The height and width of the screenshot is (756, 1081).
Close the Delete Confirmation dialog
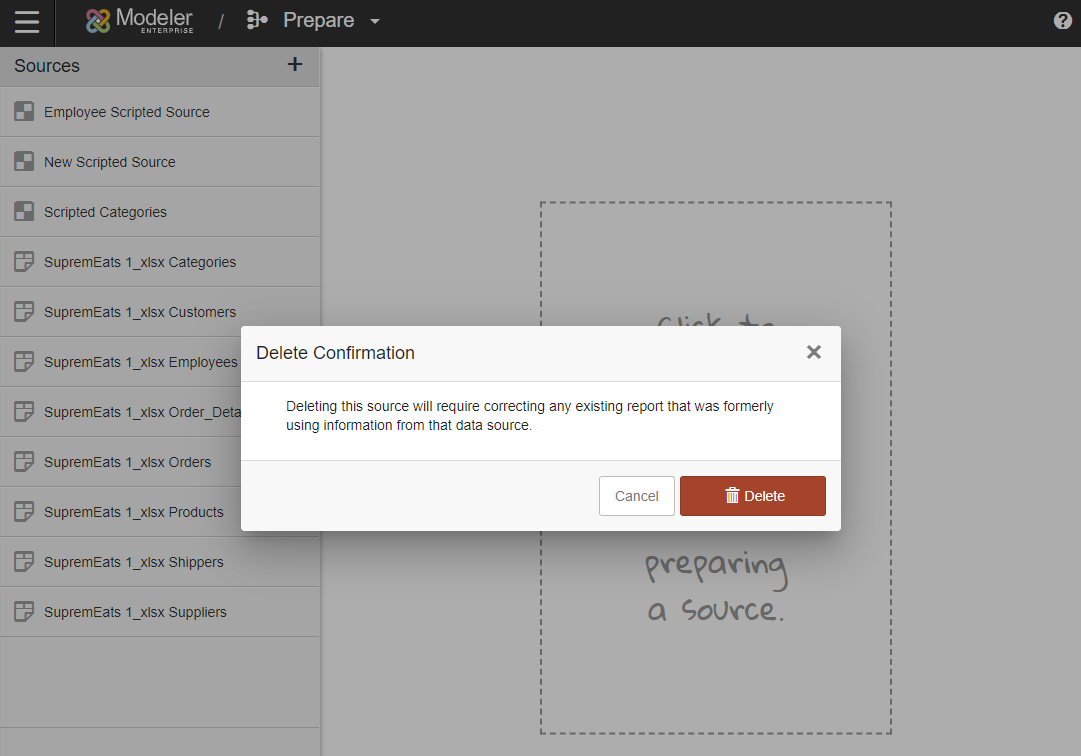[814, 352]
